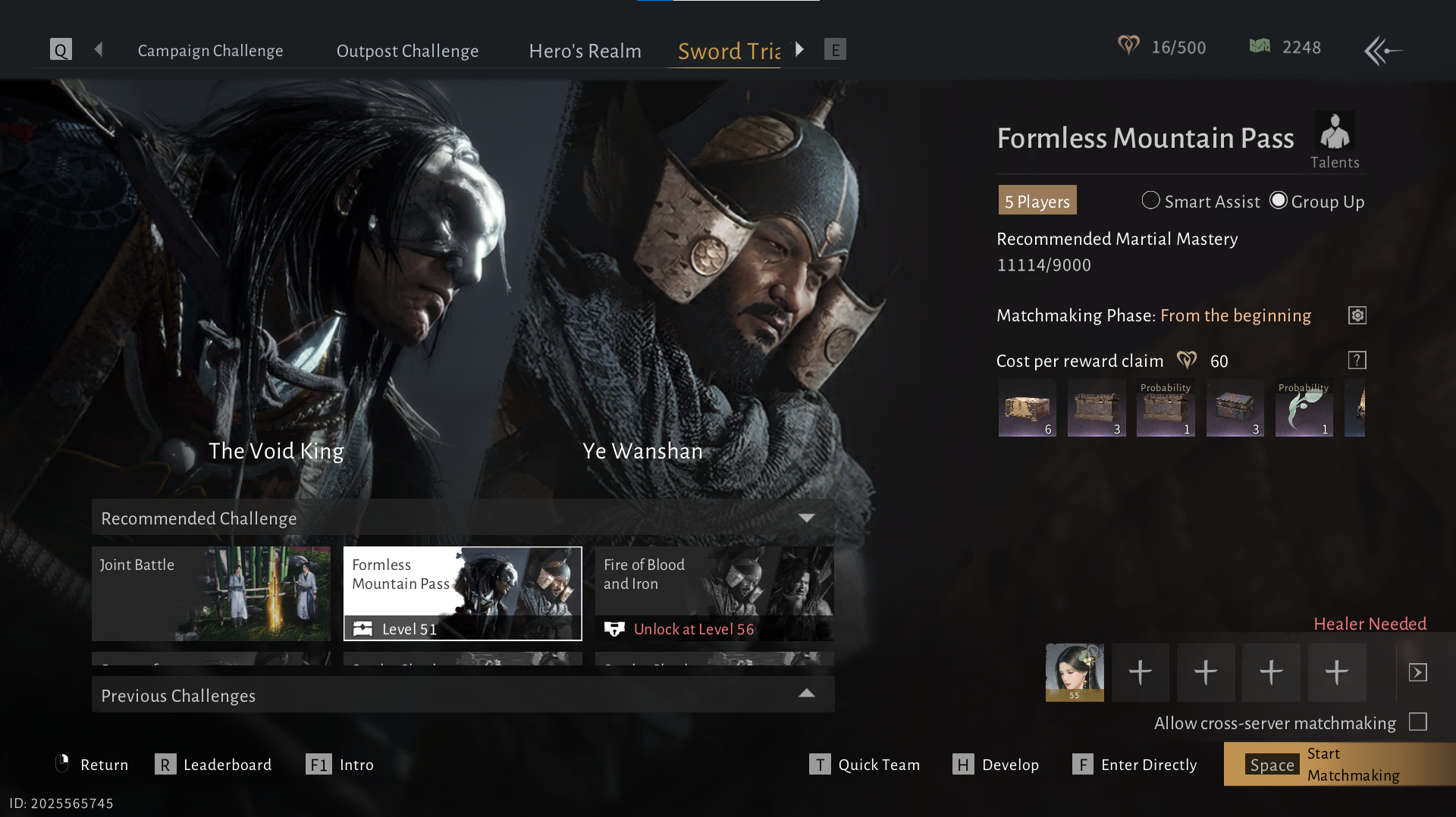This screenshot has height=817, width=1456.
Task: Click the 'Level 51' label
Action: click(409, 629)
